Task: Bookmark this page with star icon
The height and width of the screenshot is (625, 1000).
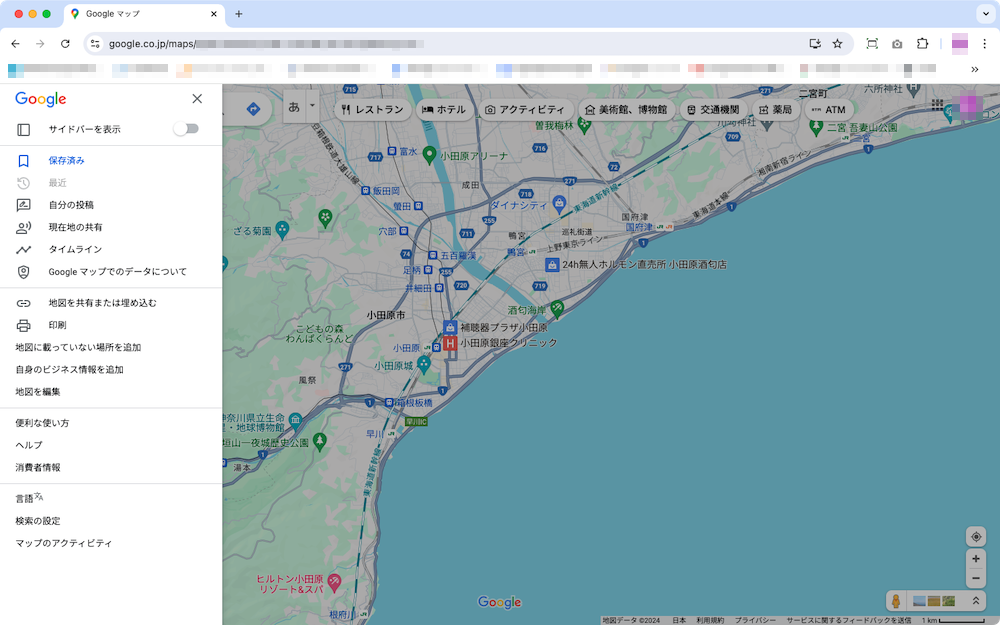Action: (x=837, y=43)
